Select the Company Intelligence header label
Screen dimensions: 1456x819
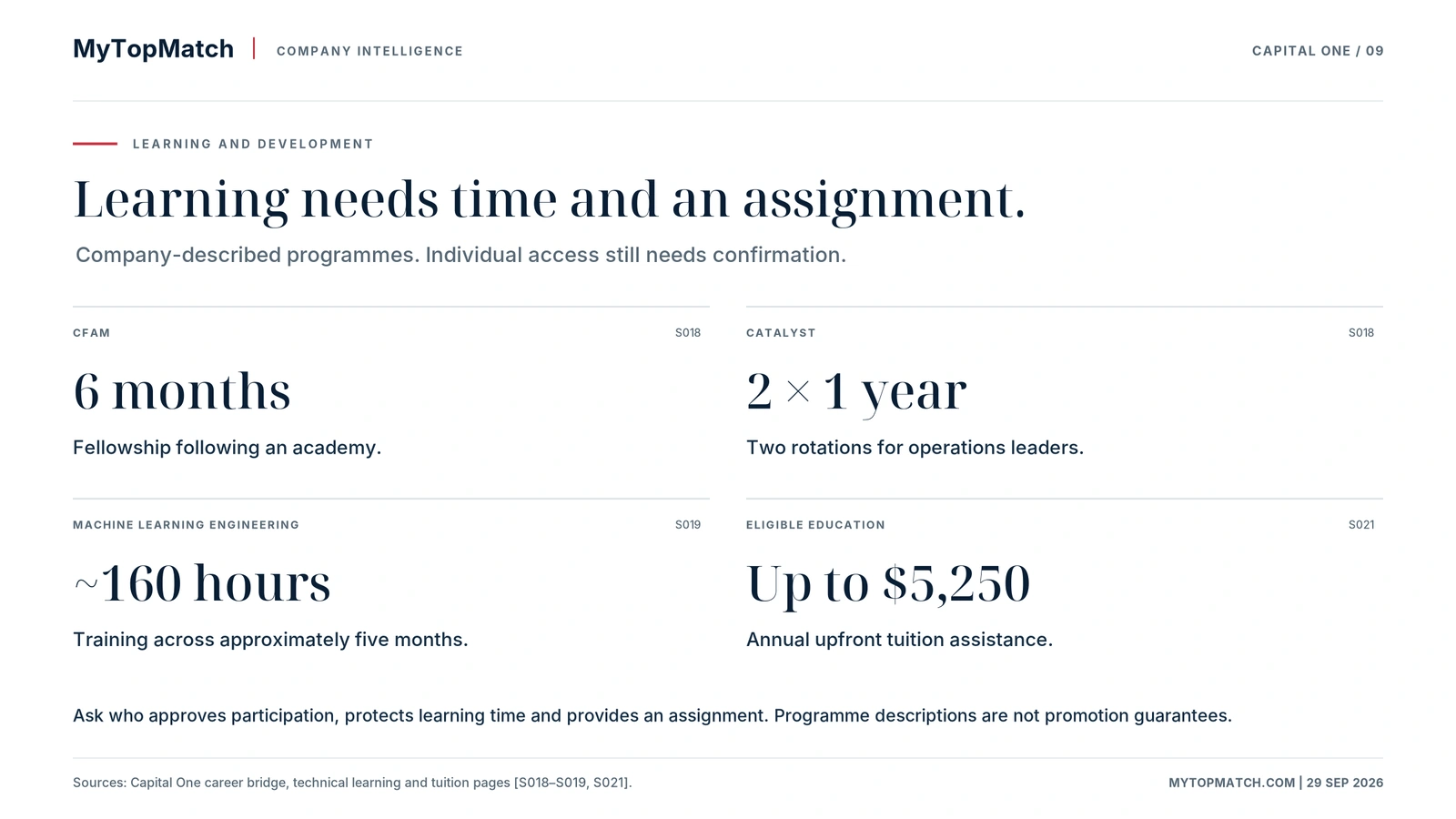click(x=369, y=51)
